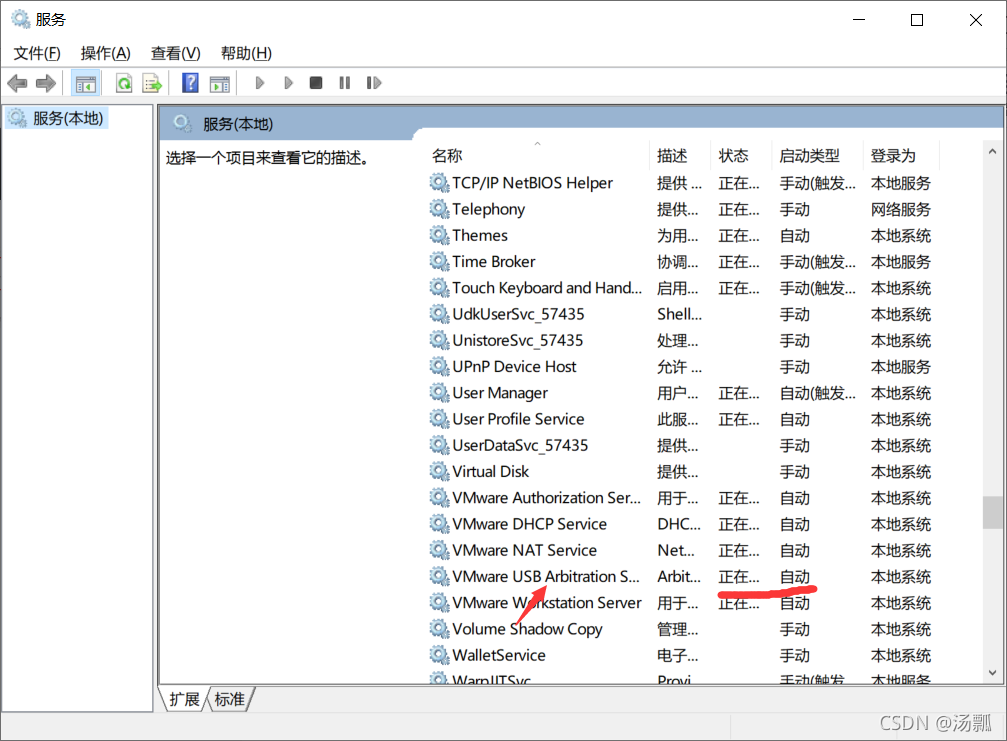Click Shell... description of UdkUserSvc_57435
Viewport: 1007px width, 741px height.
point(679,314)
